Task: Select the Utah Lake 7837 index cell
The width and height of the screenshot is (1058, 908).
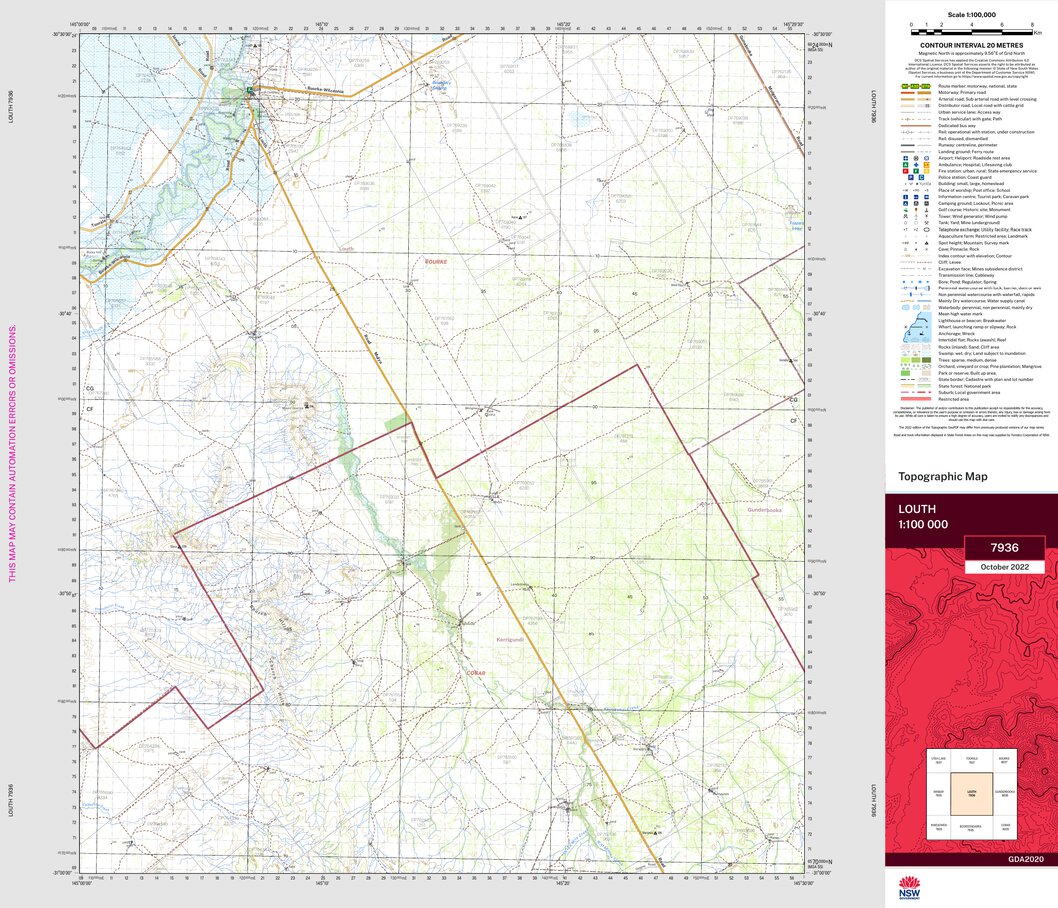Action: (939, 760)
